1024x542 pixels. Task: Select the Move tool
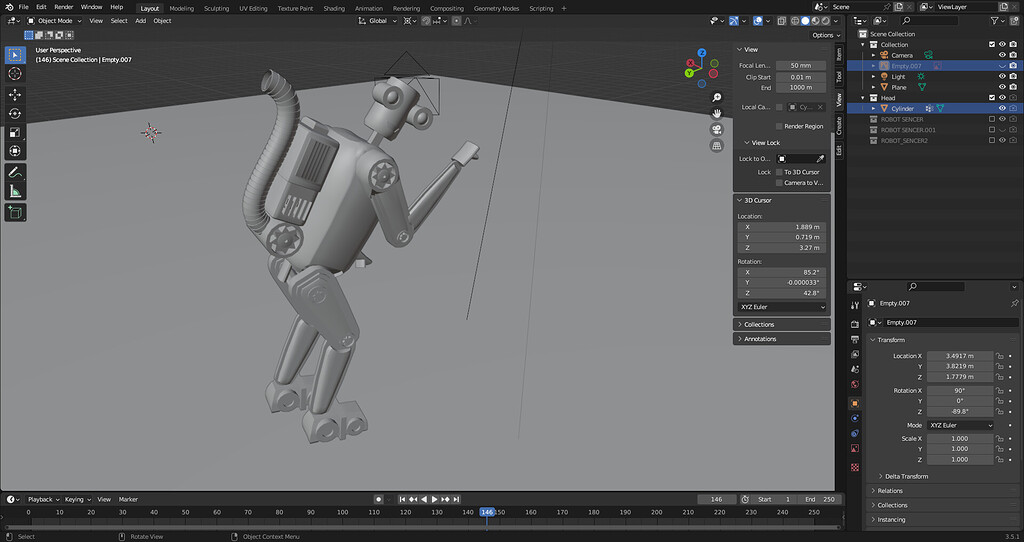(15, 95)
